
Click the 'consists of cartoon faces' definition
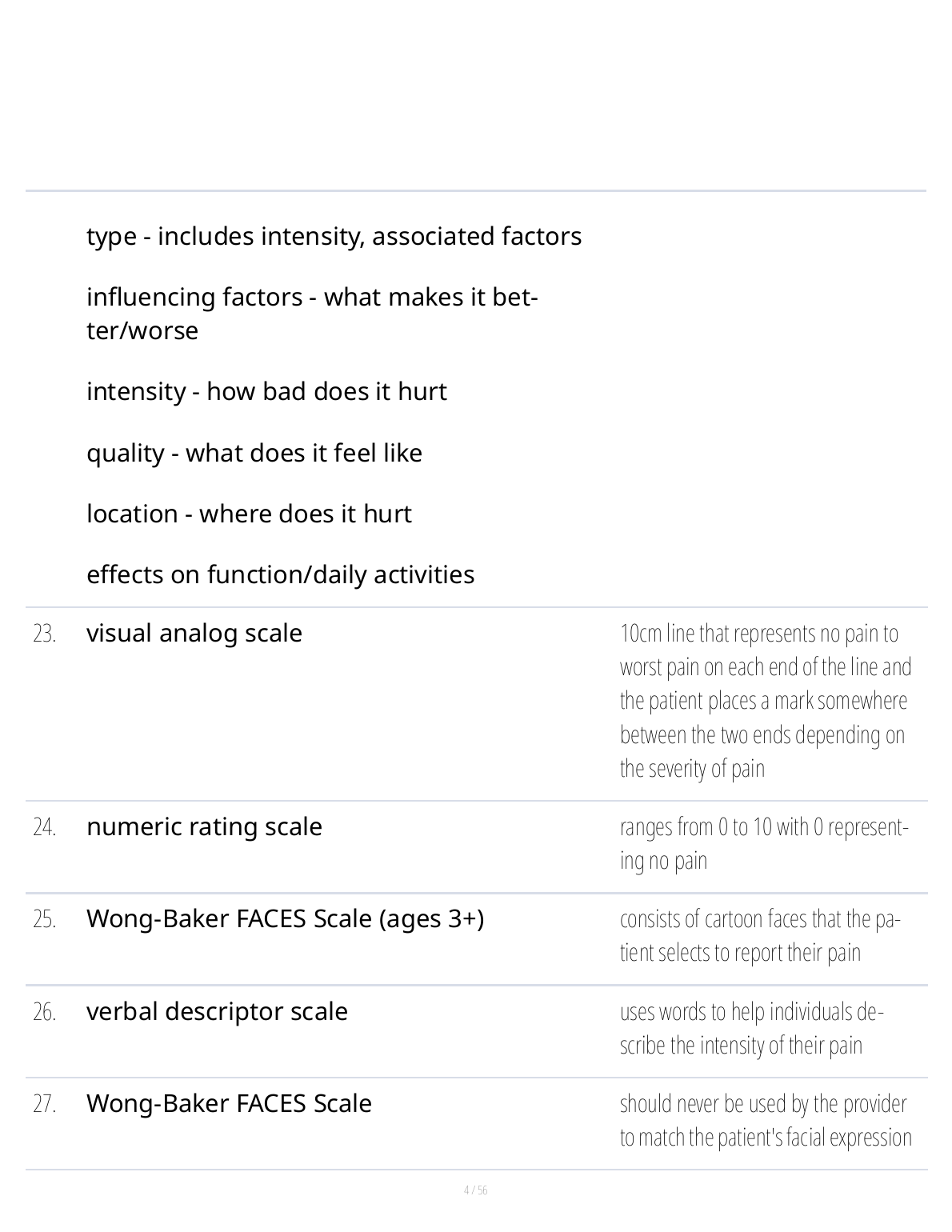pos(760,935)
